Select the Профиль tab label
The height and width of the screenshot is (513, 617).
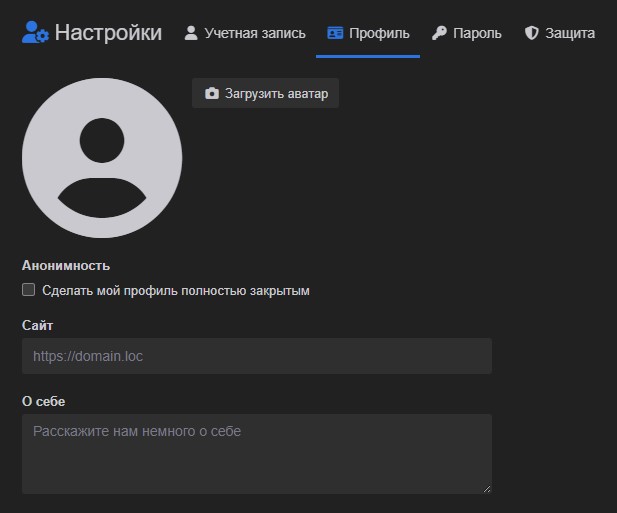coord(379,33)
